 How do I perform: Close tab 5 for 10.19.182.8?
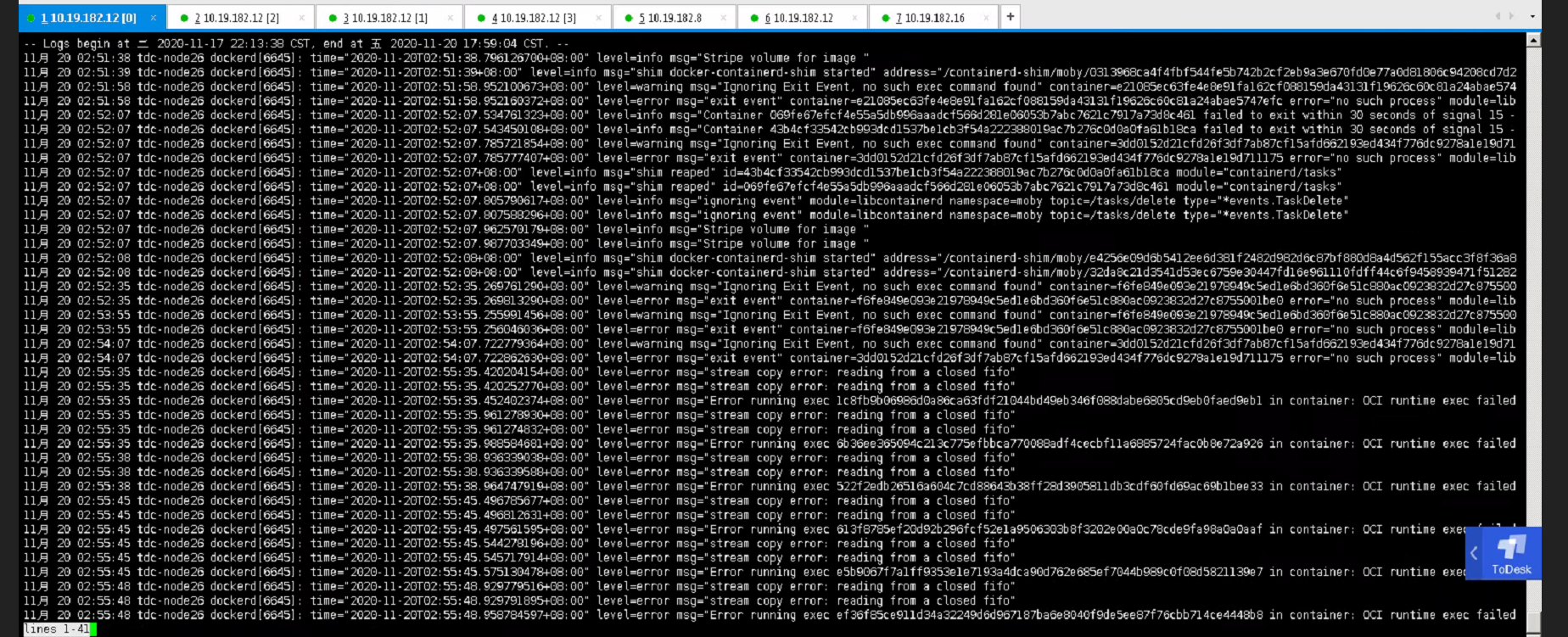tap(724, 18)
